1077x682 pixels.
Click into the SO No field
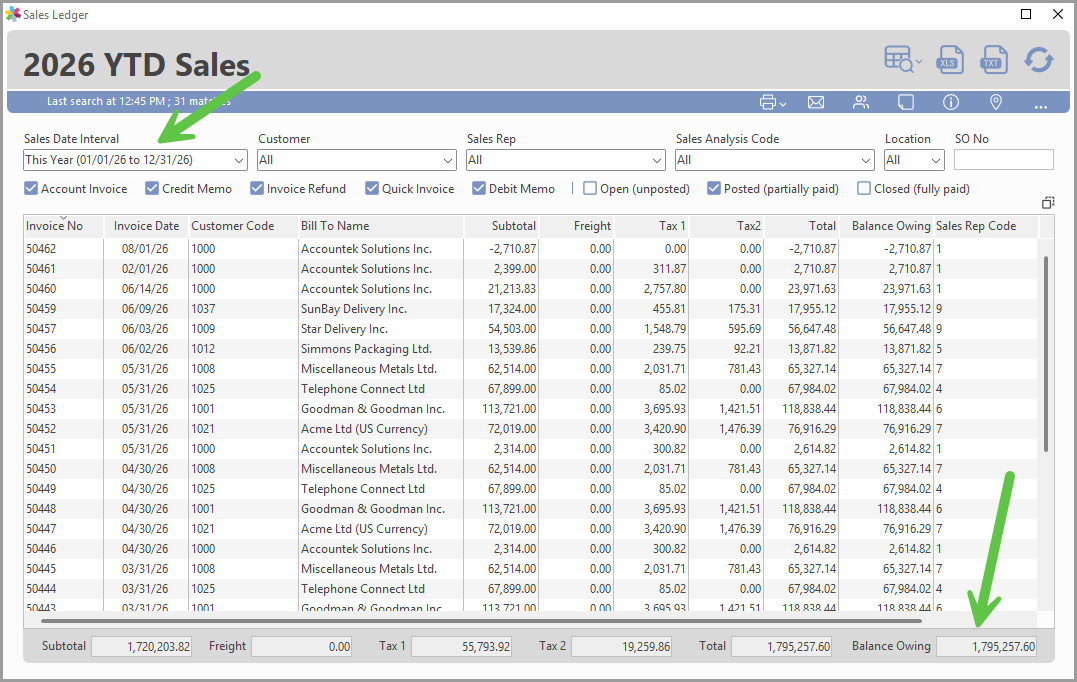[1004, 159]
